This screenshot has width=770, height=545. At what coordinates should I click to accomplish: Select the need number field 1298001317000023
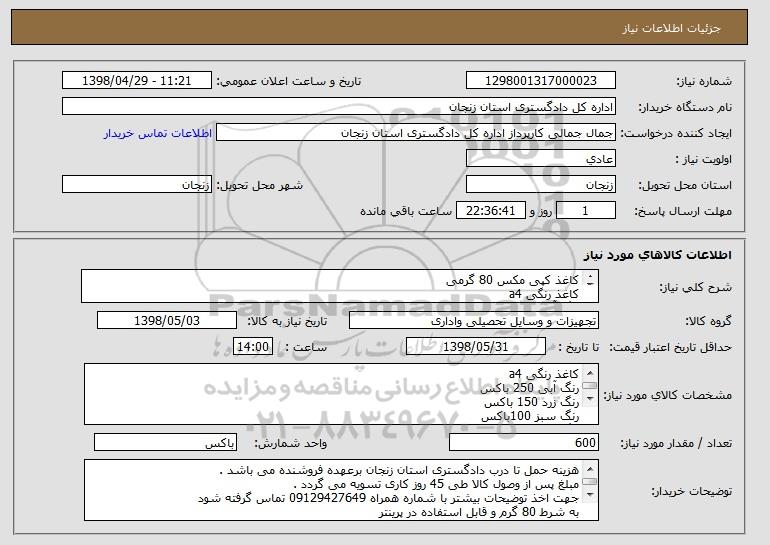pyautogui.click(x=541, y=81)
